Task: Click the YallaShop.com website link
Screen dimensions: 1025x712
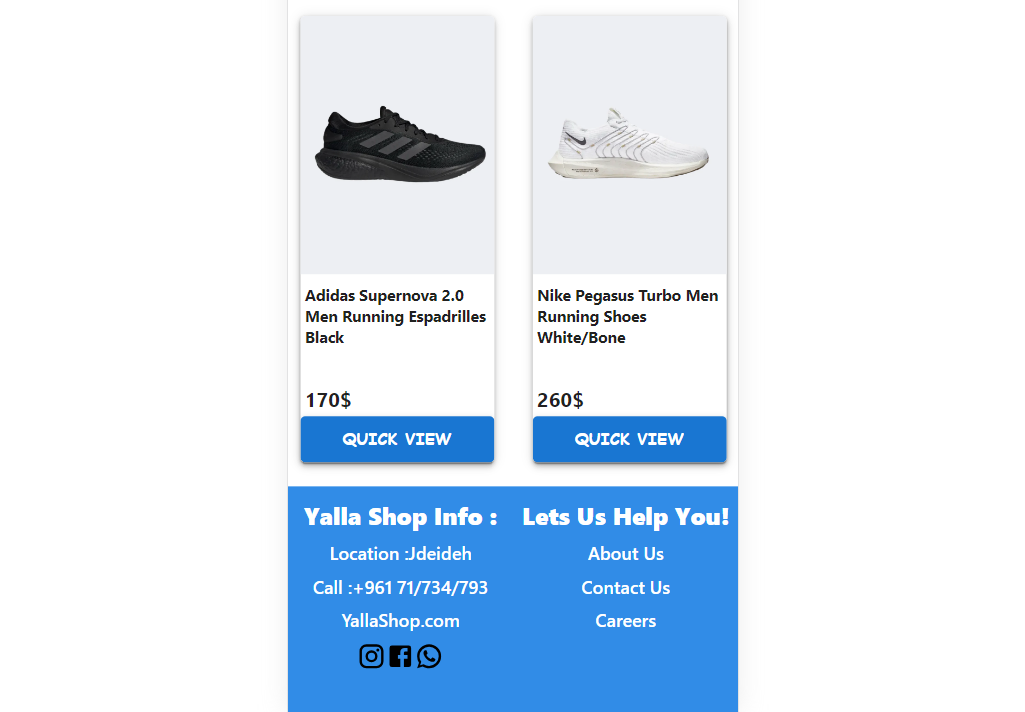Action: click(400, 620)
